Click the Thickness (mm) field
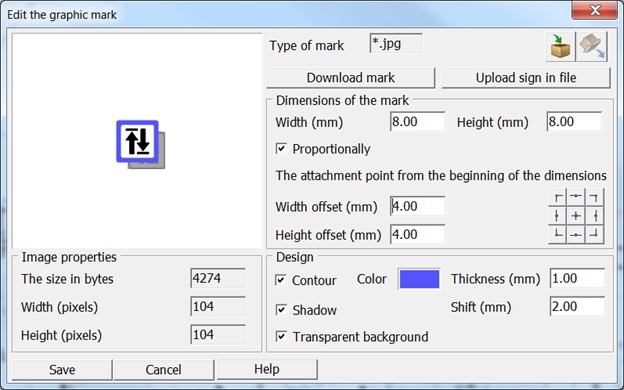This screenshot has width=624, height=390. (577, 278)
